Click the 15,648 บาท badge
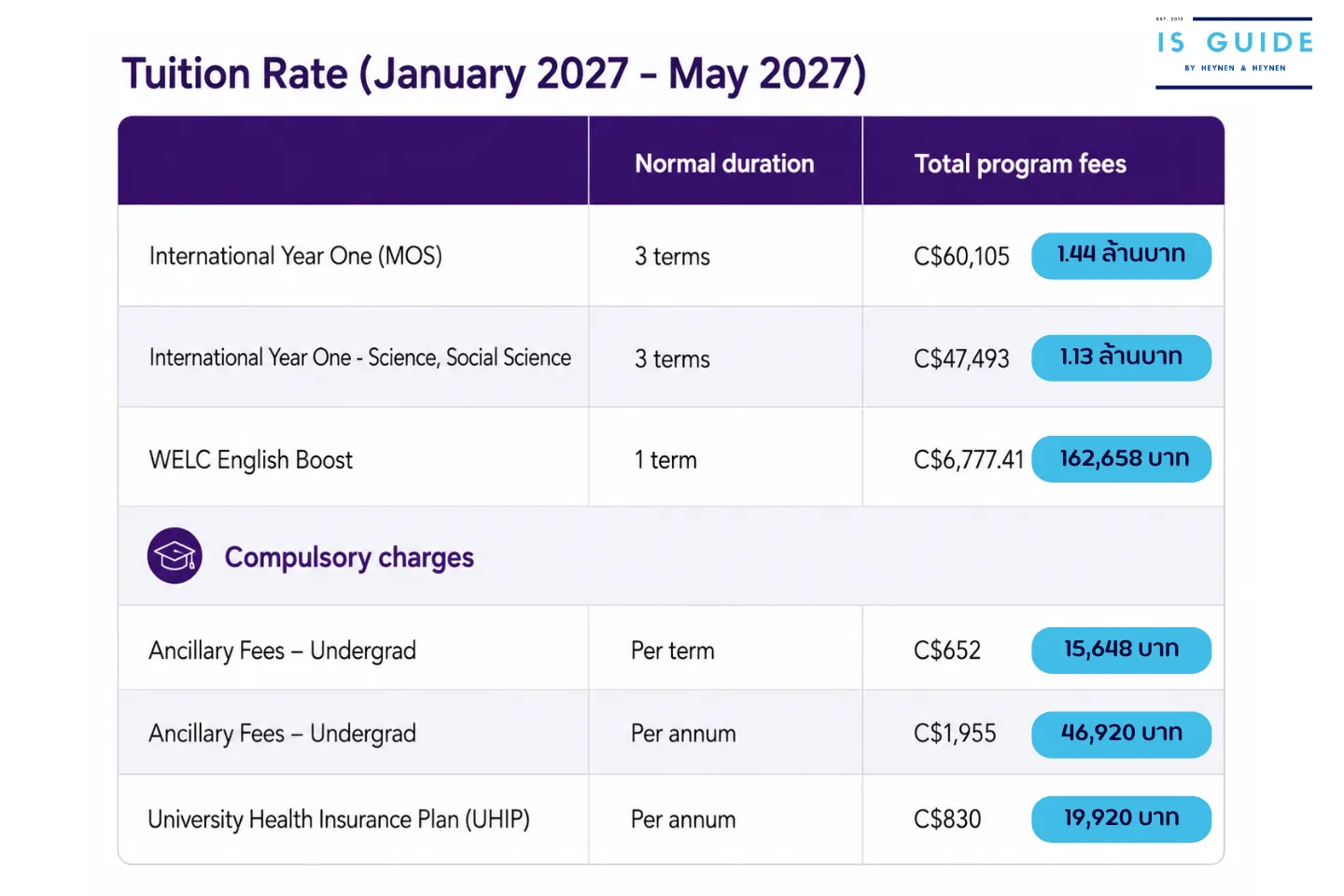 1121,650
